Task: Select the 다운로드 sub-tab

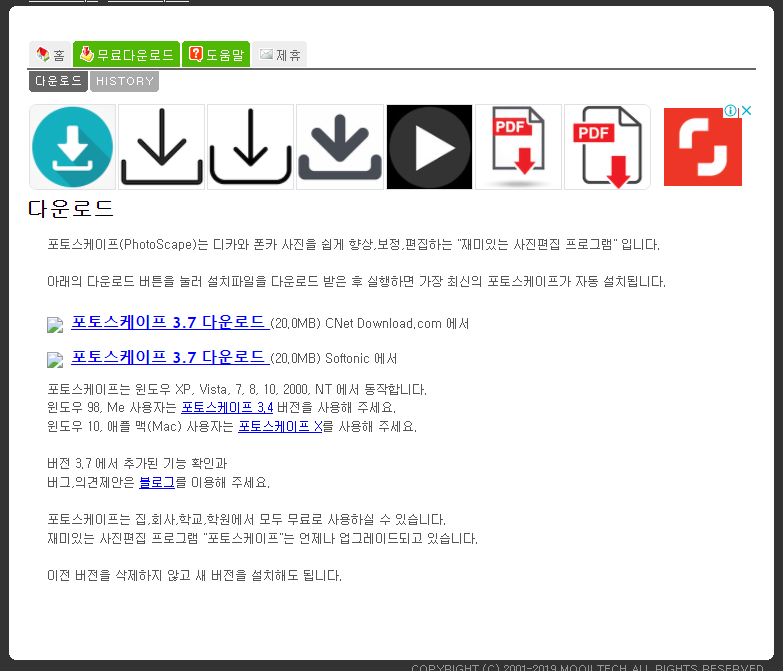Action: pyautogui.click(x=58, y=81)
